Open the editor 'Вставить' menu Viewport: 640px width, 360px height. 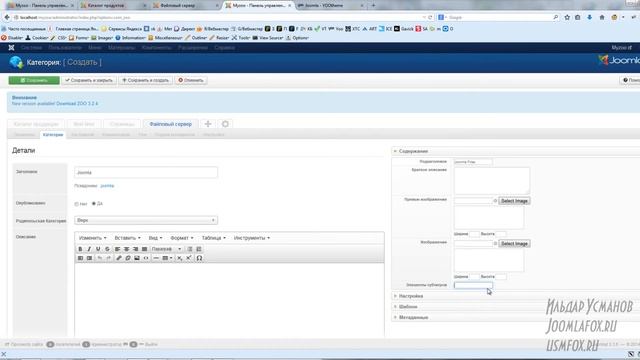127,238
